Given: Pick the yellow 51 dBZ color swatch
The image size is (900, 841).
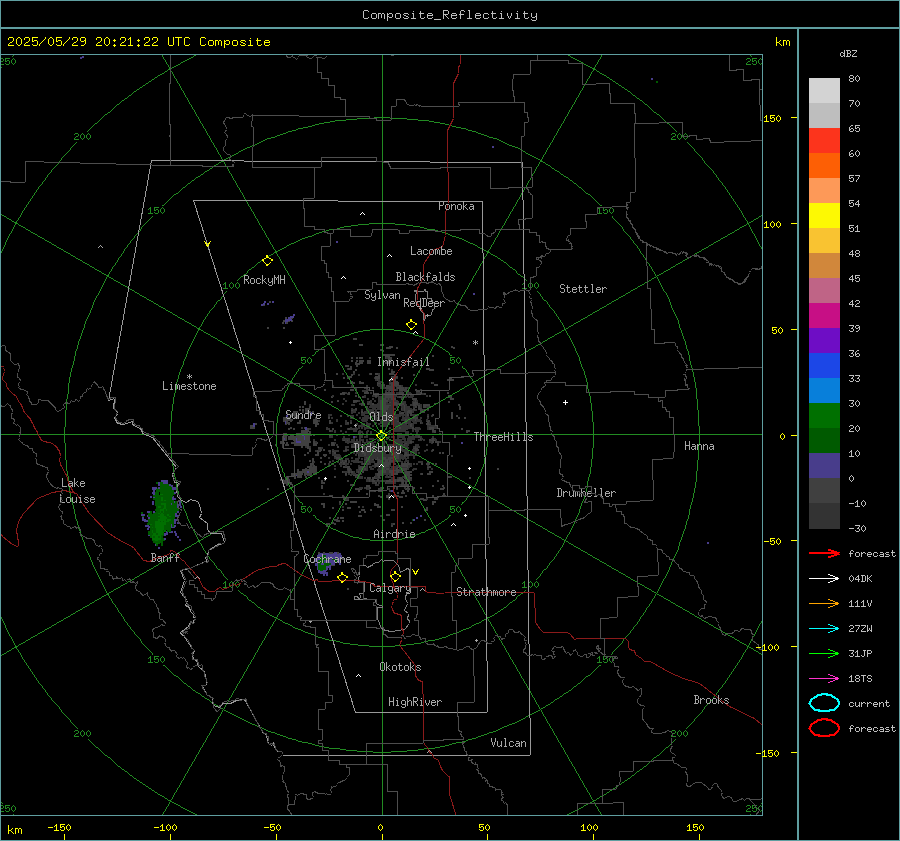Looking at the screenshot, I should [824, 215].
